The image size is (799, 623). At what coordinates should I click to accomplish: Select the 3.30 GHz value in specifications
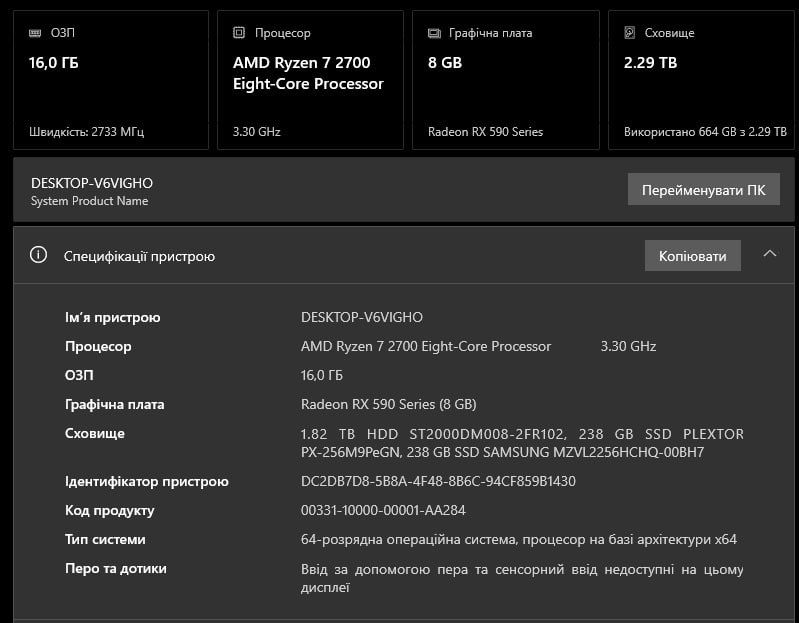click(x=628, y=346)
